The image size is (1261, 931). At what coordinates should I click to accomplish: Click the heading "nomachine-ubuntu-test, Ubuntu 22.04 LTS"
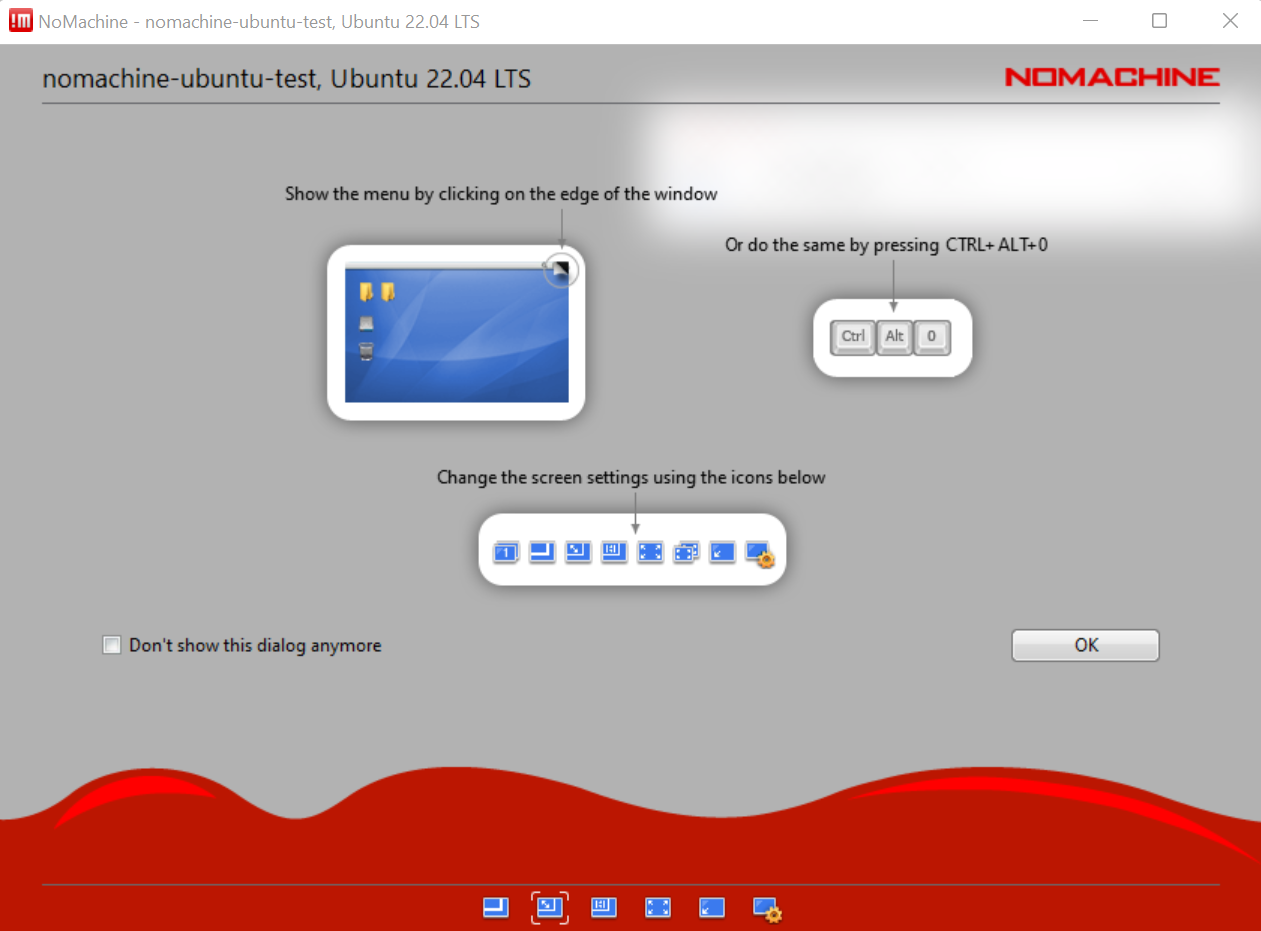[286, 78]
